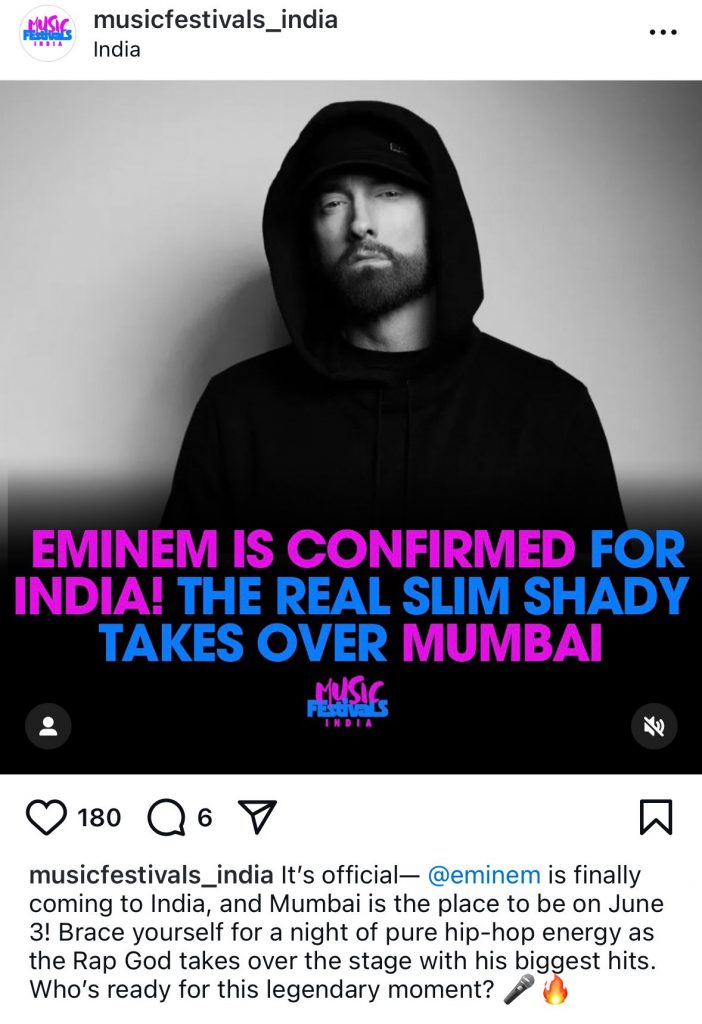Visit musicfestivals_india from the post header
Image resolution: width=702 pixels, height=1024 pixels.
coord(215,20)
